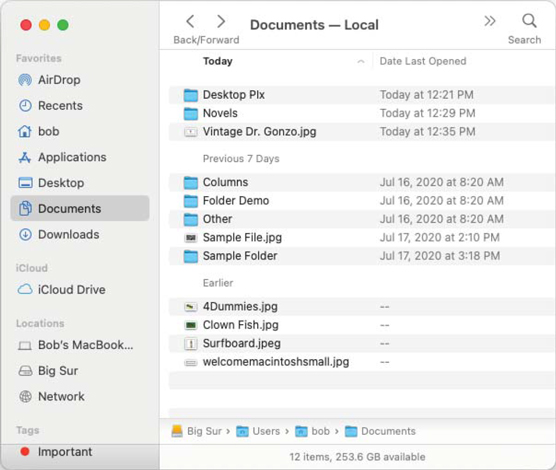
Task: Click the Back arrow in toolbar
Action: (x=190, y=22)
